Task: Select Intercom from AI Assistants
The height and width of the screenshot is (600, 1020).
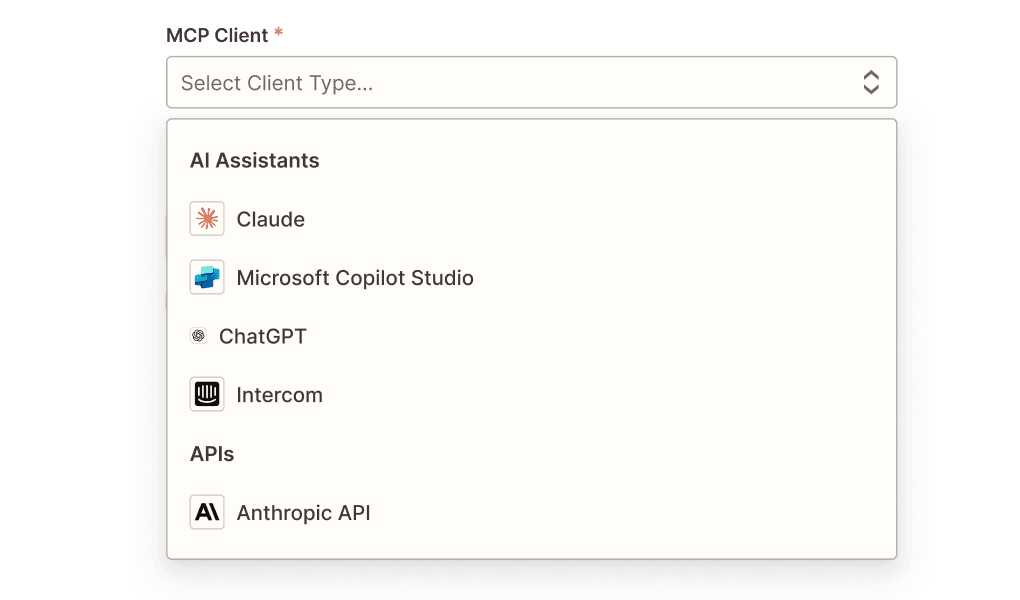Action: coord(279,395)
